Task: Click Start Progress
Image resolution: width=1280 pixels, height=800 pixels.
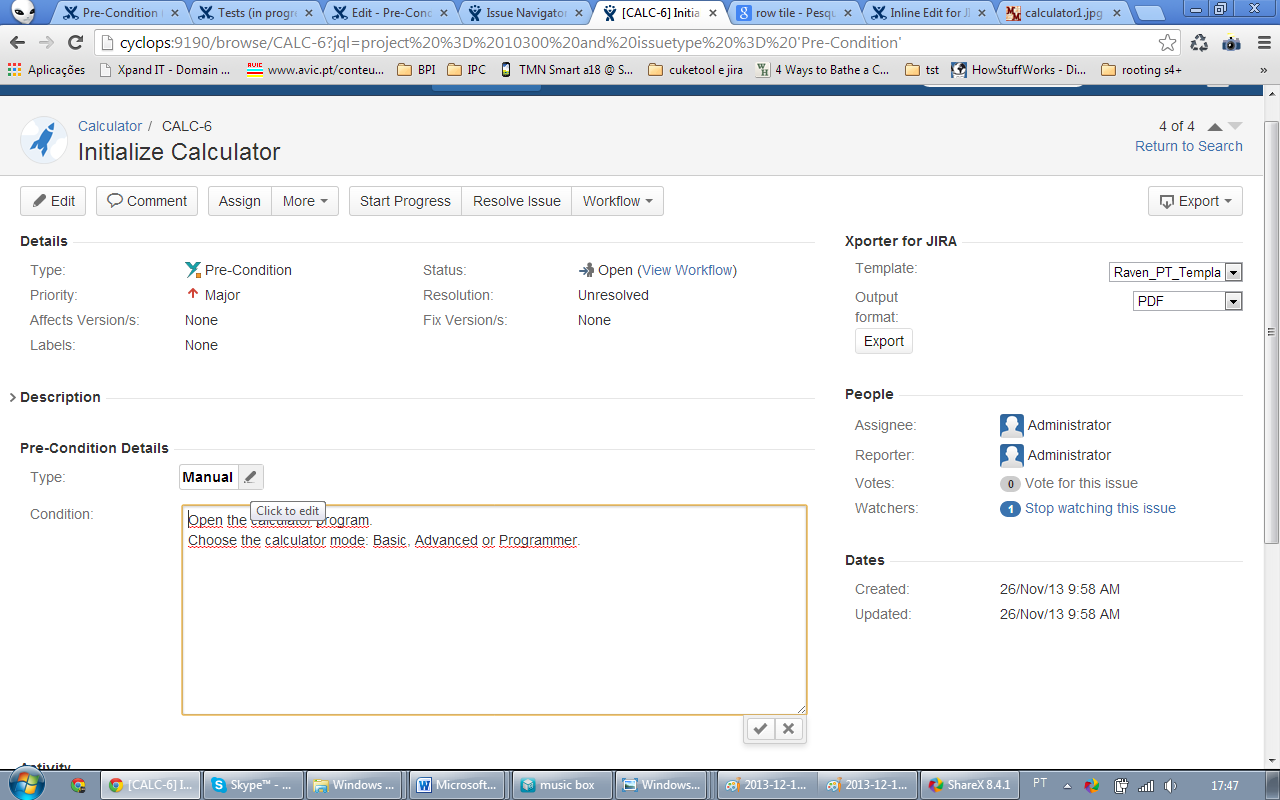Action: coord(405,201)
